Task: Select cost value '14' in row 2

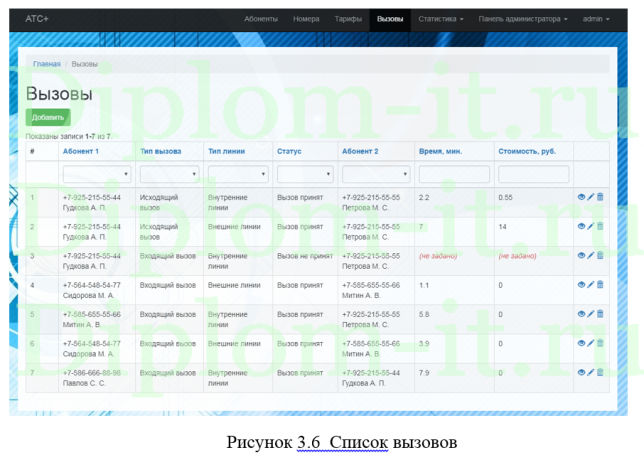Action: point(502,227)
